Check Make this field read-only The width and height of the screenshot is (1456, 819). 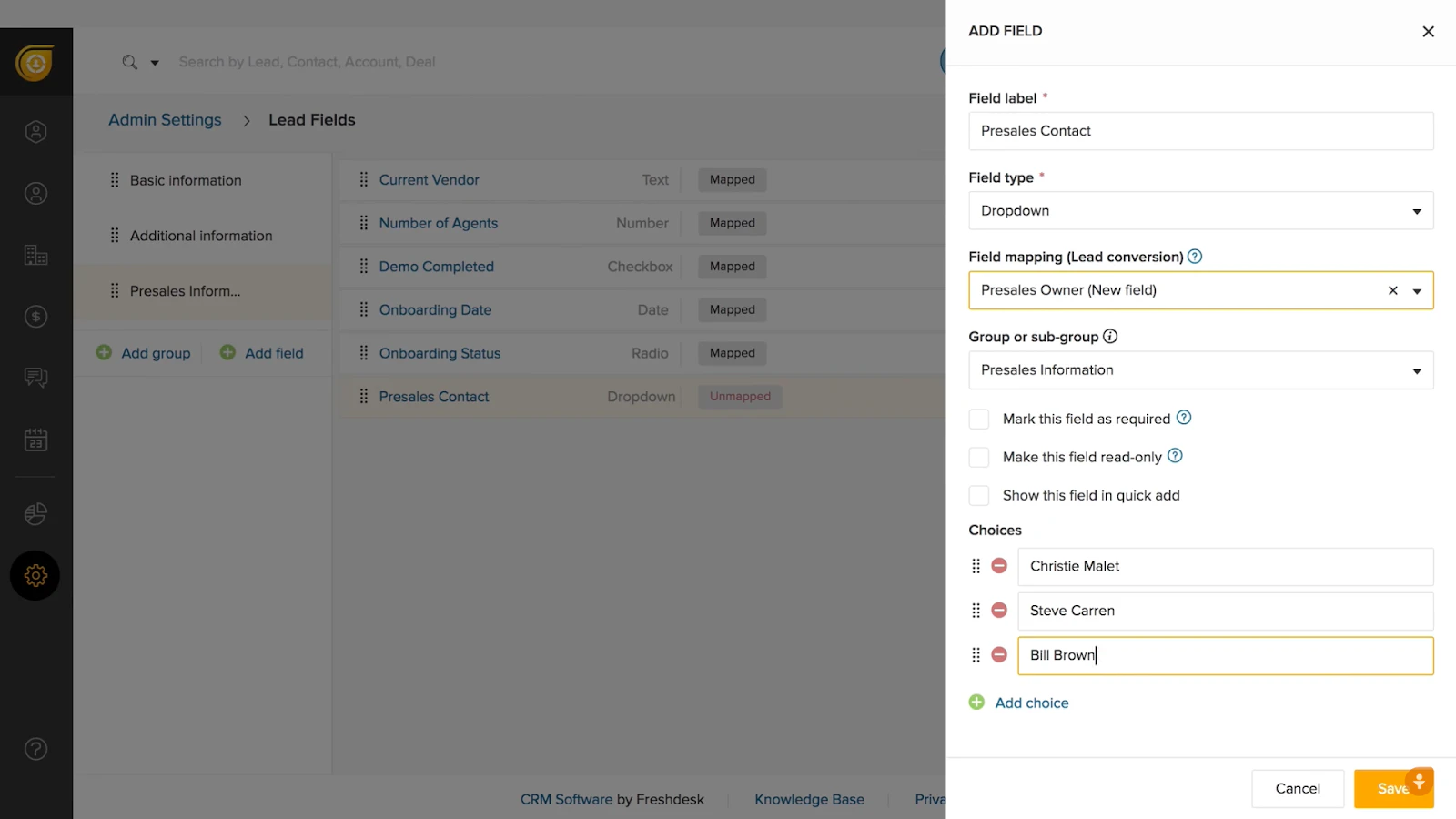[979, 457]
